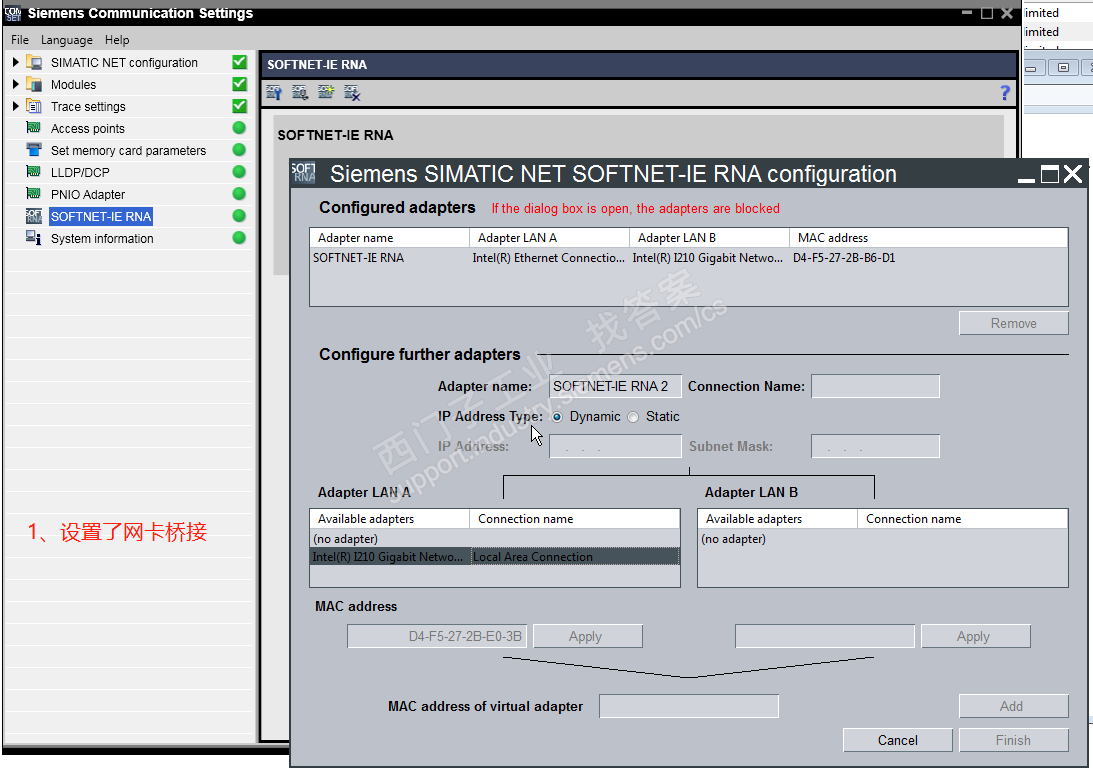
Task: Click the SOFTNET RNA device connection toolbar icon
Action: 300,92
